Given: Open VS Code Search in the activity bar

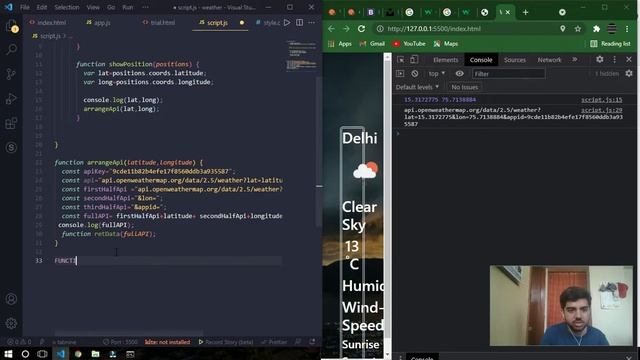Looking at the screenshot, I should coord(11,50).
